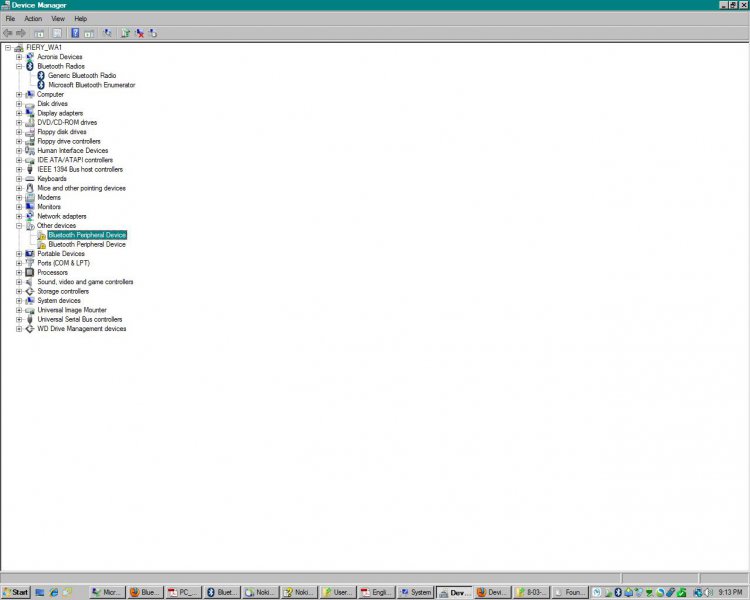This screenshot has height=600, width=750.
Task: Click the red X Uninstall toolbar icon
Action: click(140, 33)
